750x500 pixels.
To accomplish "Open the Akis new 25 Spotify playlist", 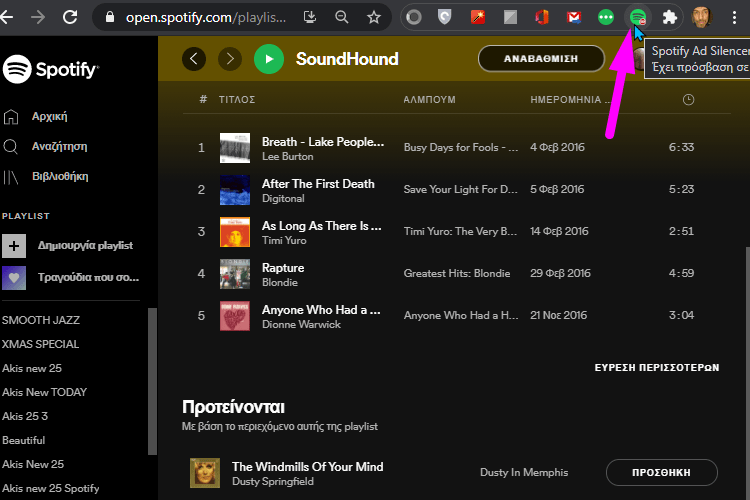I will [51, 489].
